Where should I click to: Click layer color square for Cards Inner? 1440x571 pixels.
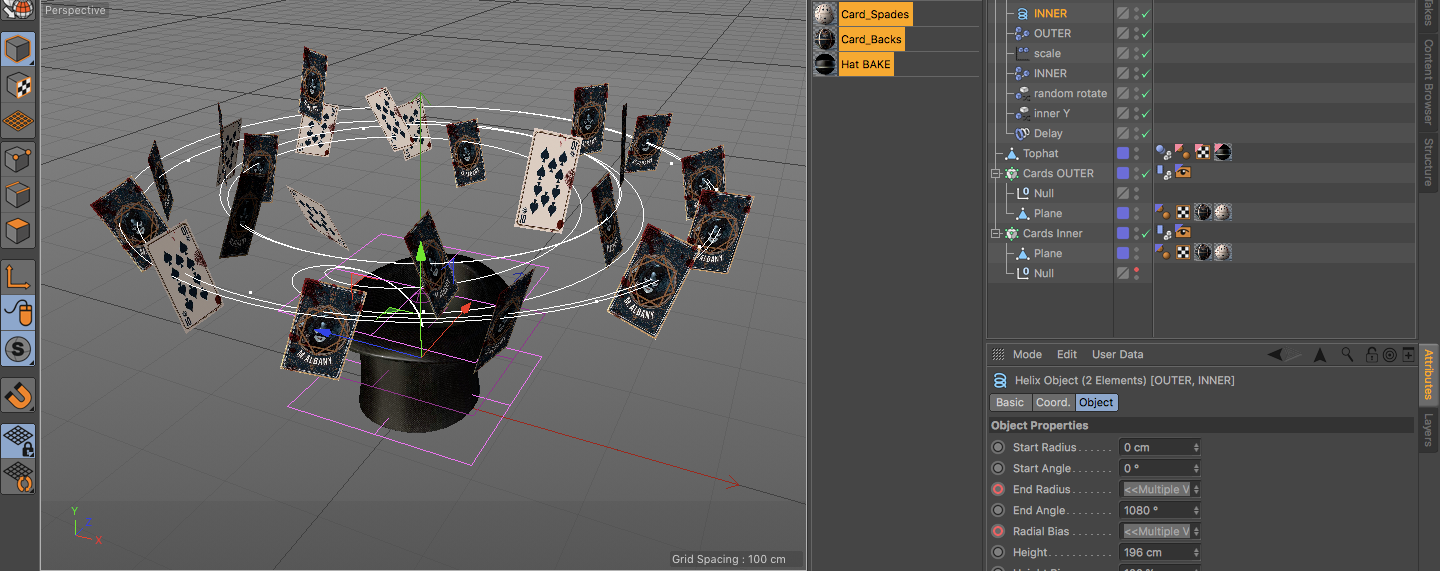tap(1123, 233)
